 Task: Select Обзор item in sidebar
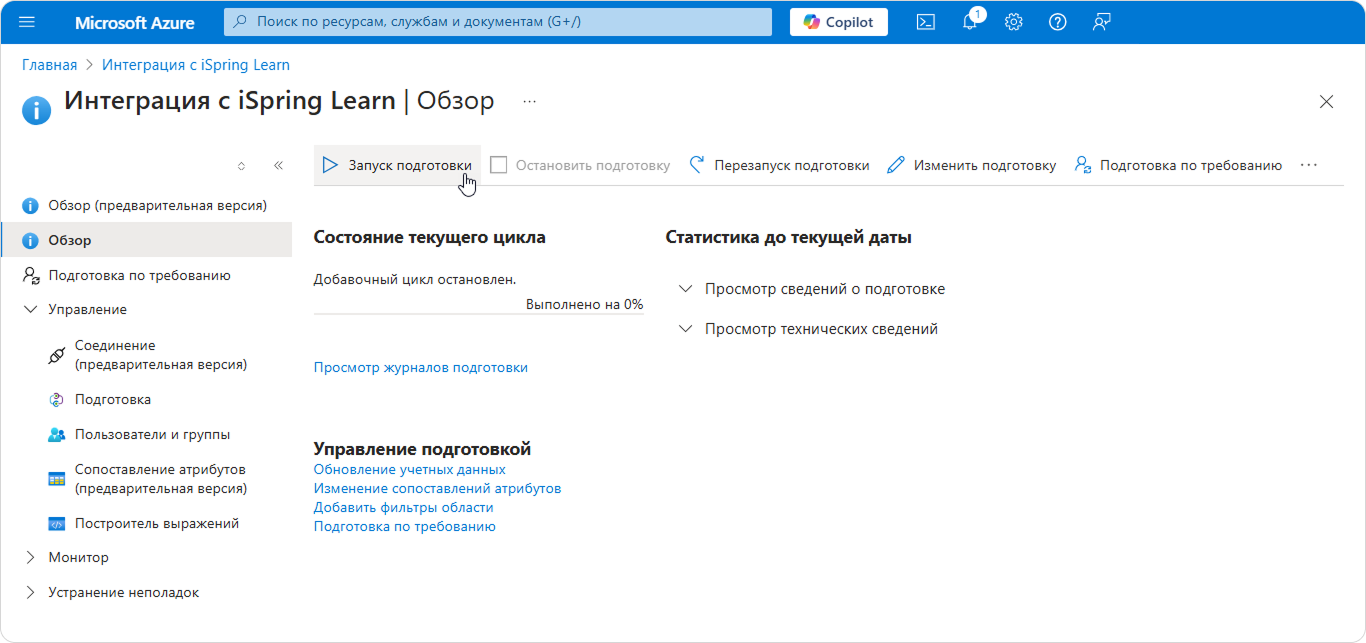click(146, 240)
